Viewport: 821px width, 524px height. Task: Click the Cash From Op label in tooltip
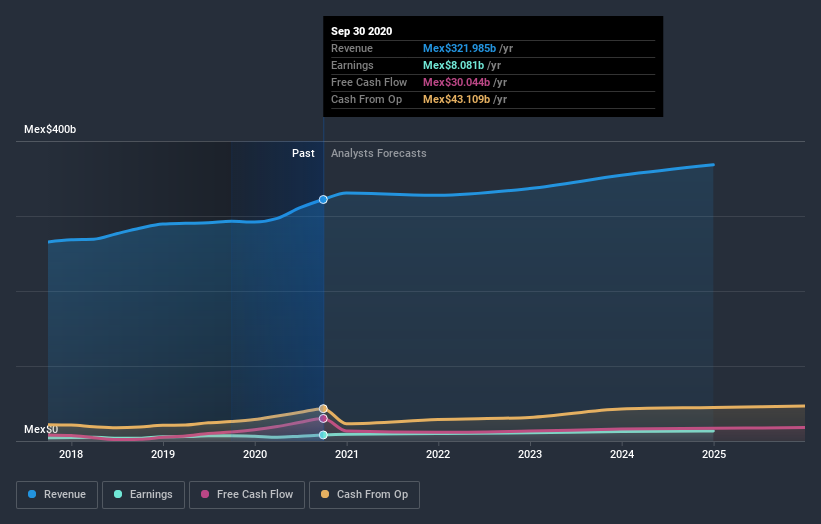(367, 99)
